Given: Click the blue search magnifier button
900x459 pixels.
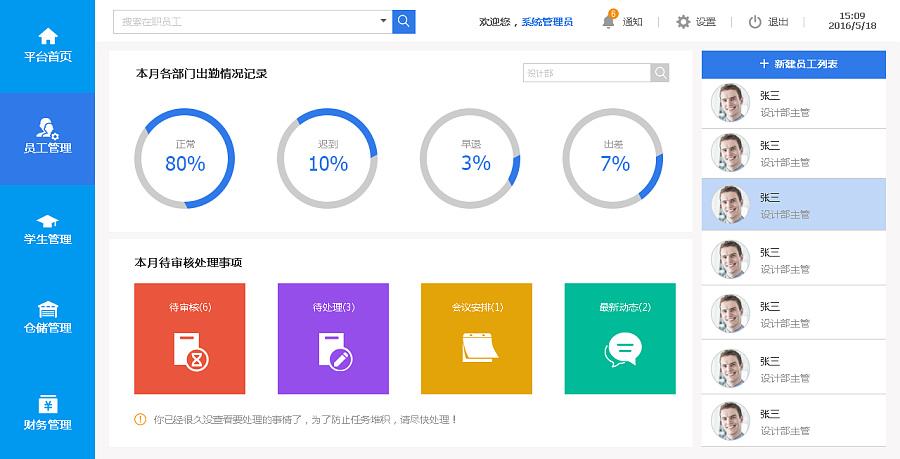Looking at the screenshot, I should pyautogui.click(x=403, y=21).
